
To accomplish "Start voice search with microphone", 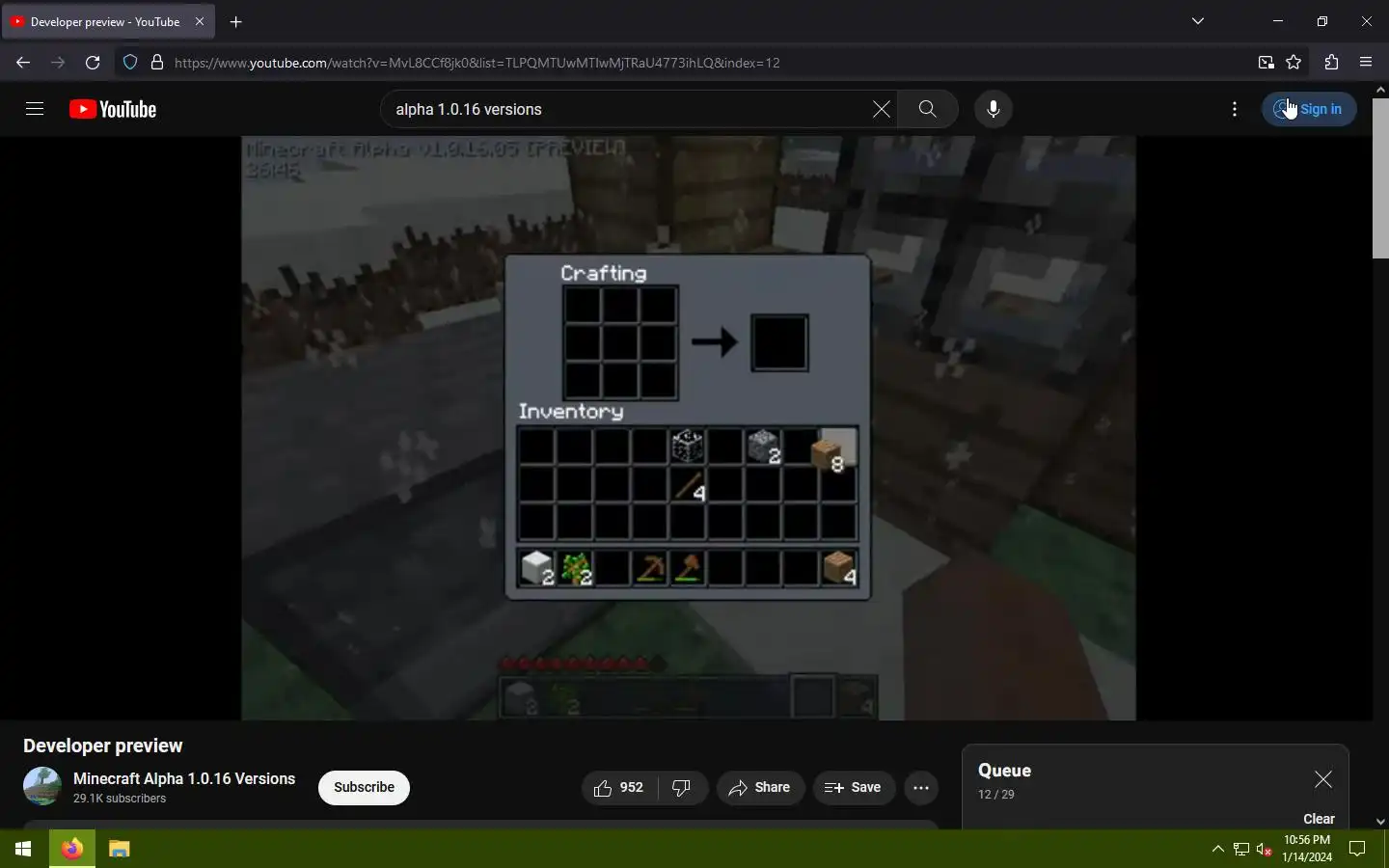I will (994, 109).
